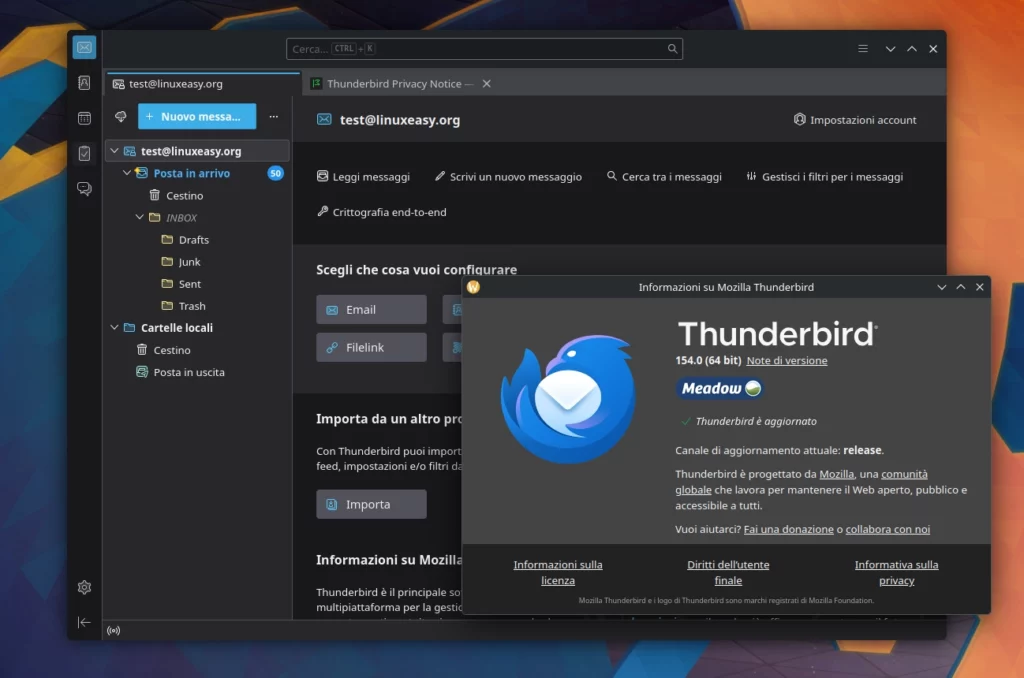The height and width of the screenshot is (678, 1024).
Task: Click the search magnifier icon in search box
Action: 672,49
